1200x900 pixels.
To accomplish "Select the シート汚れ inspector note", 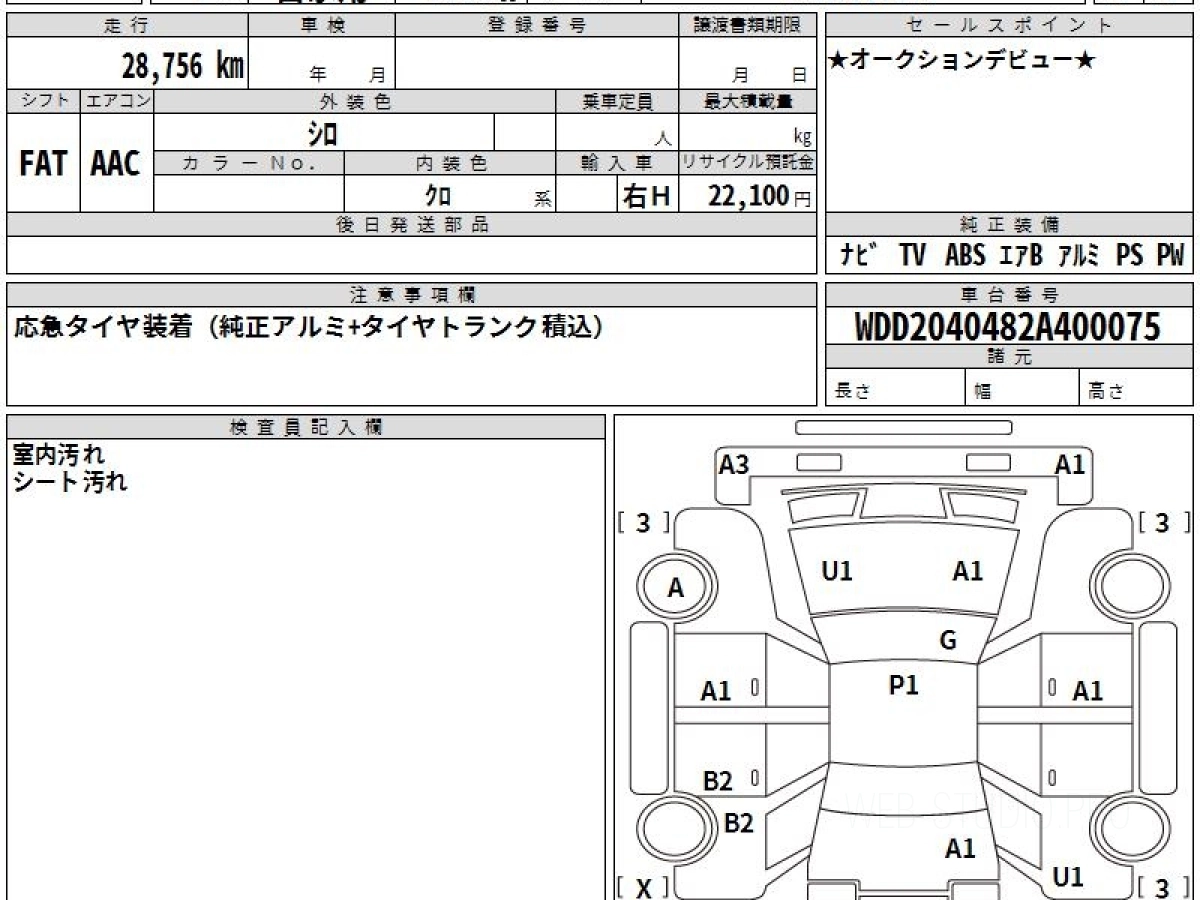I will click(70, 481).
